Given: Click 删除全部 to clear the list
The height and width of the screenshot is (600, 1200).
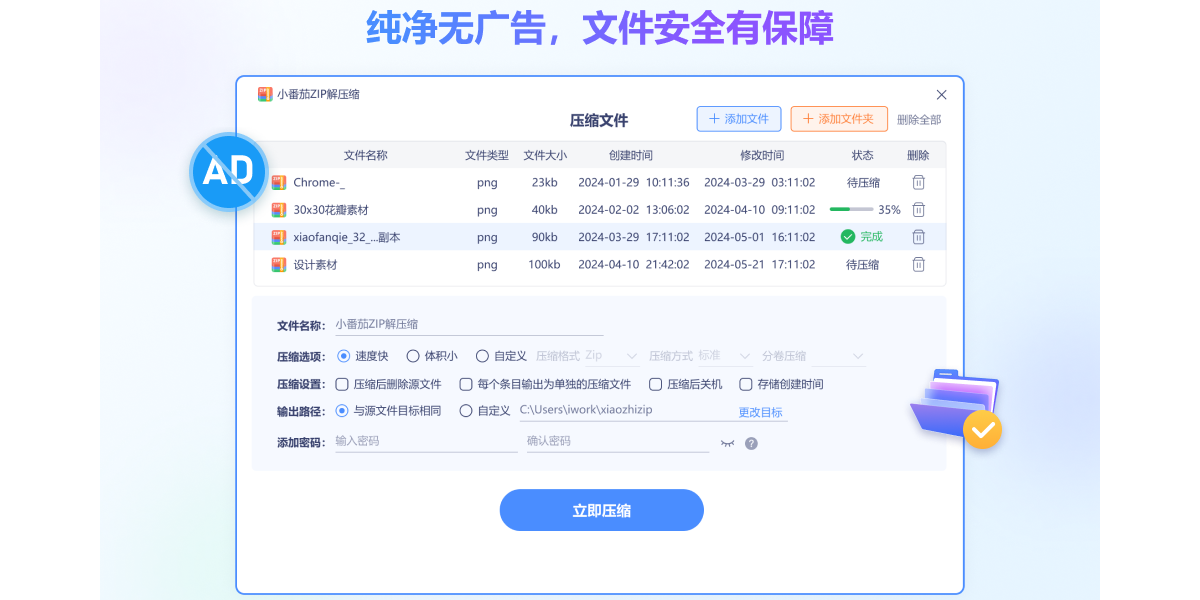Looking at the screenshot, I should pyautogui.click(x=919, y=120).
